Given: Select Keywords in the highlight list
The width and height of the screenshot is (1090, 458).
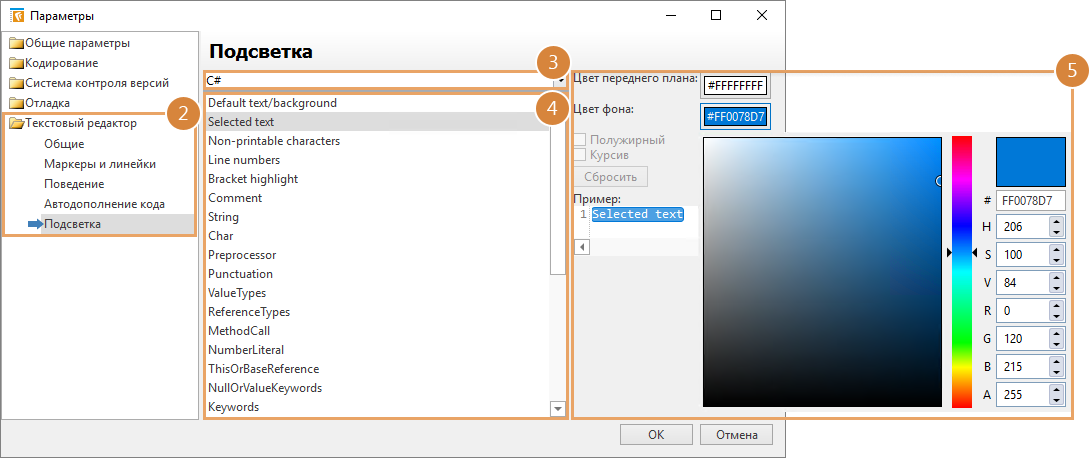Looking at the screenshot, I should click(x=233, y=407).
